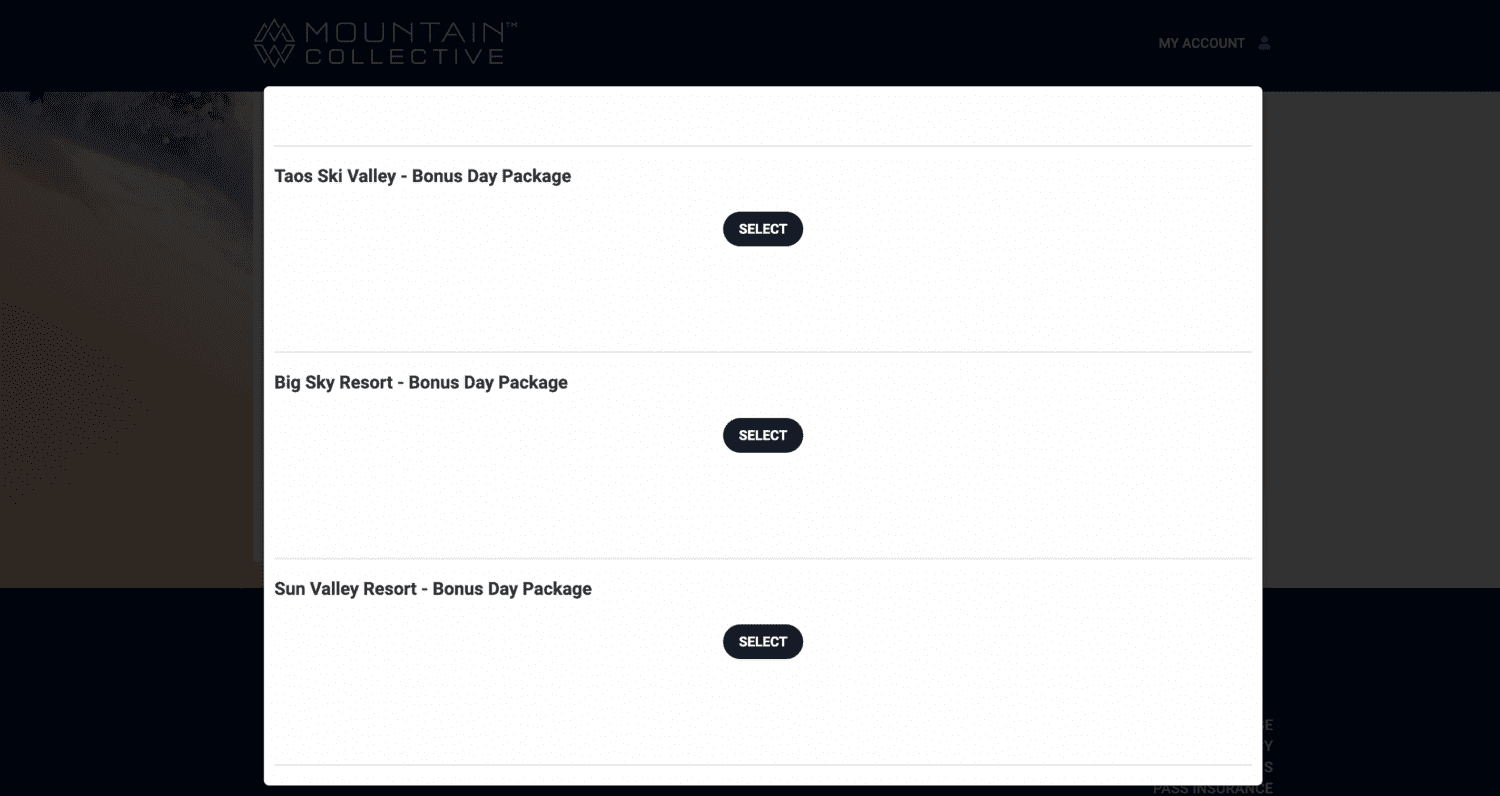Select the Big Sky Resort Bonus Day Package

(x=762, y=435)
